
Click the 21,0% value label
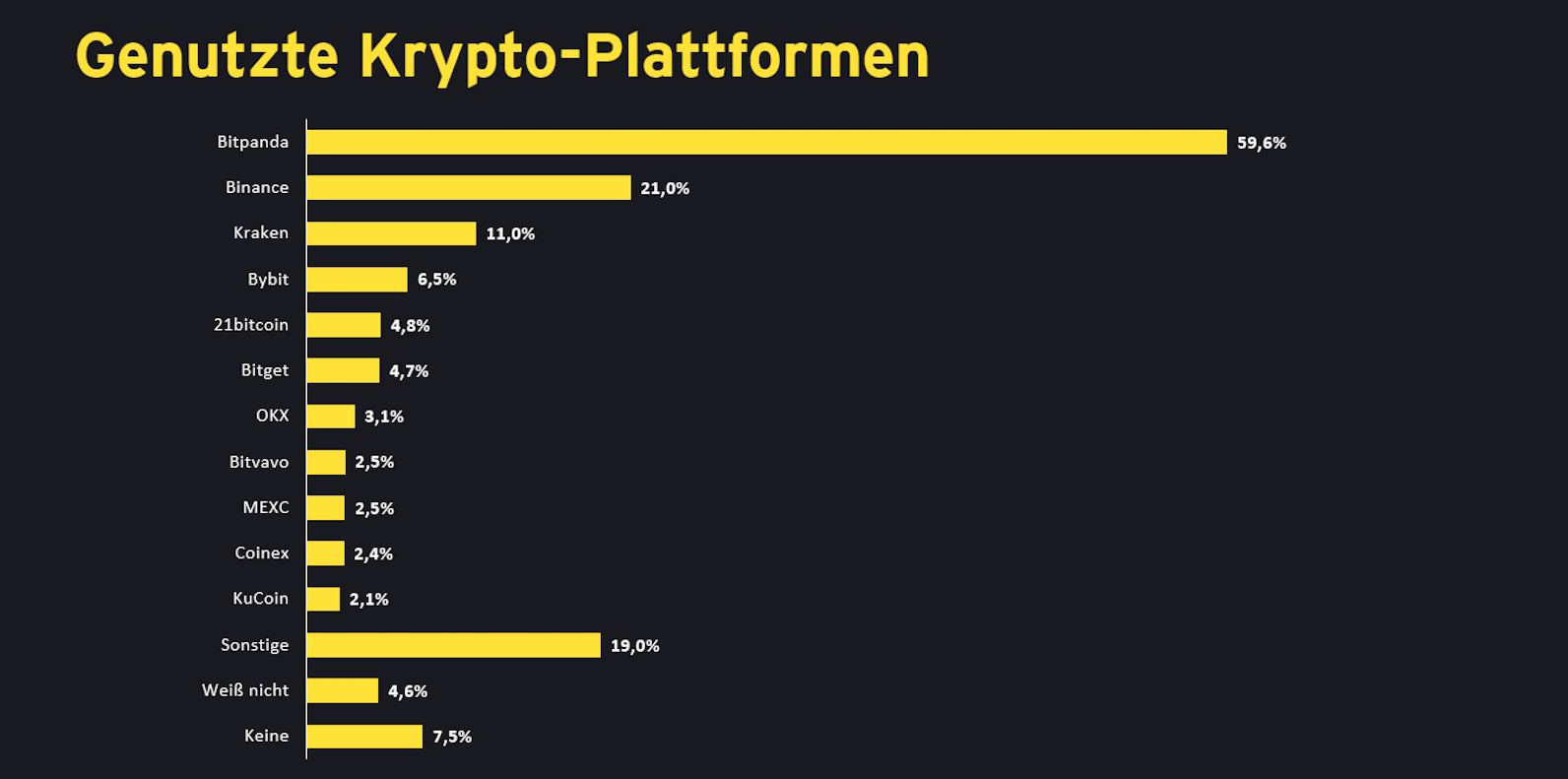[x=665, y=188]
